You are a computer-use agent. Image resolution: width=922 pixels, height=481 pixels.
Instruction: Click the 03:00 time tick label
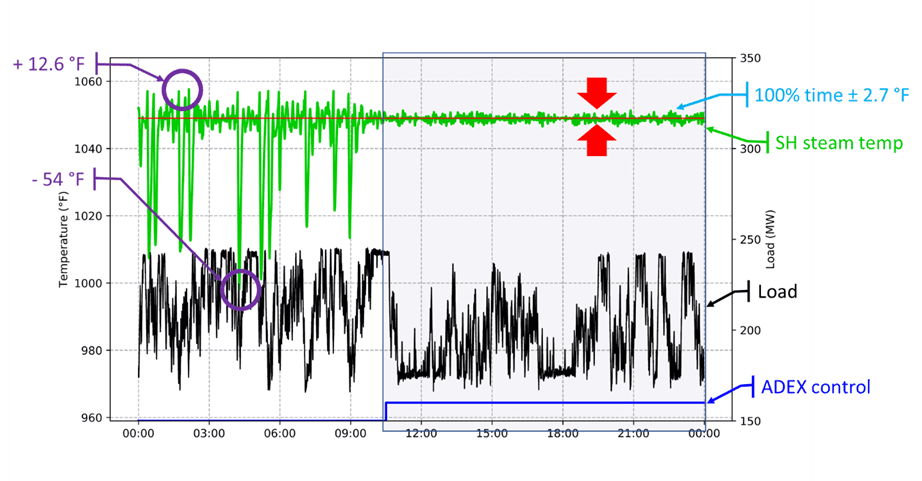tap(209, 434)
